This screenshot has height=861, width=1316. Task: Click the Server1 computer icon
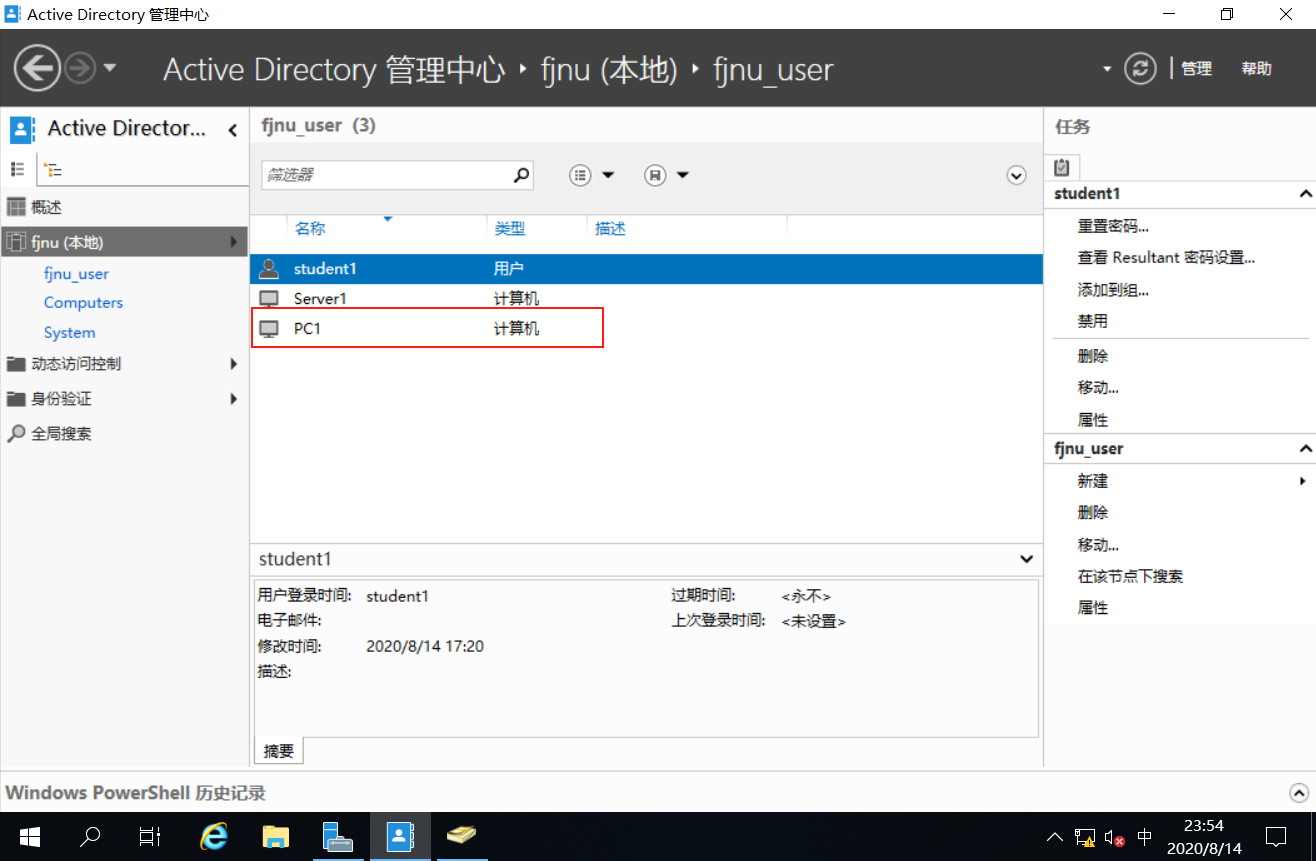(268, 298)
